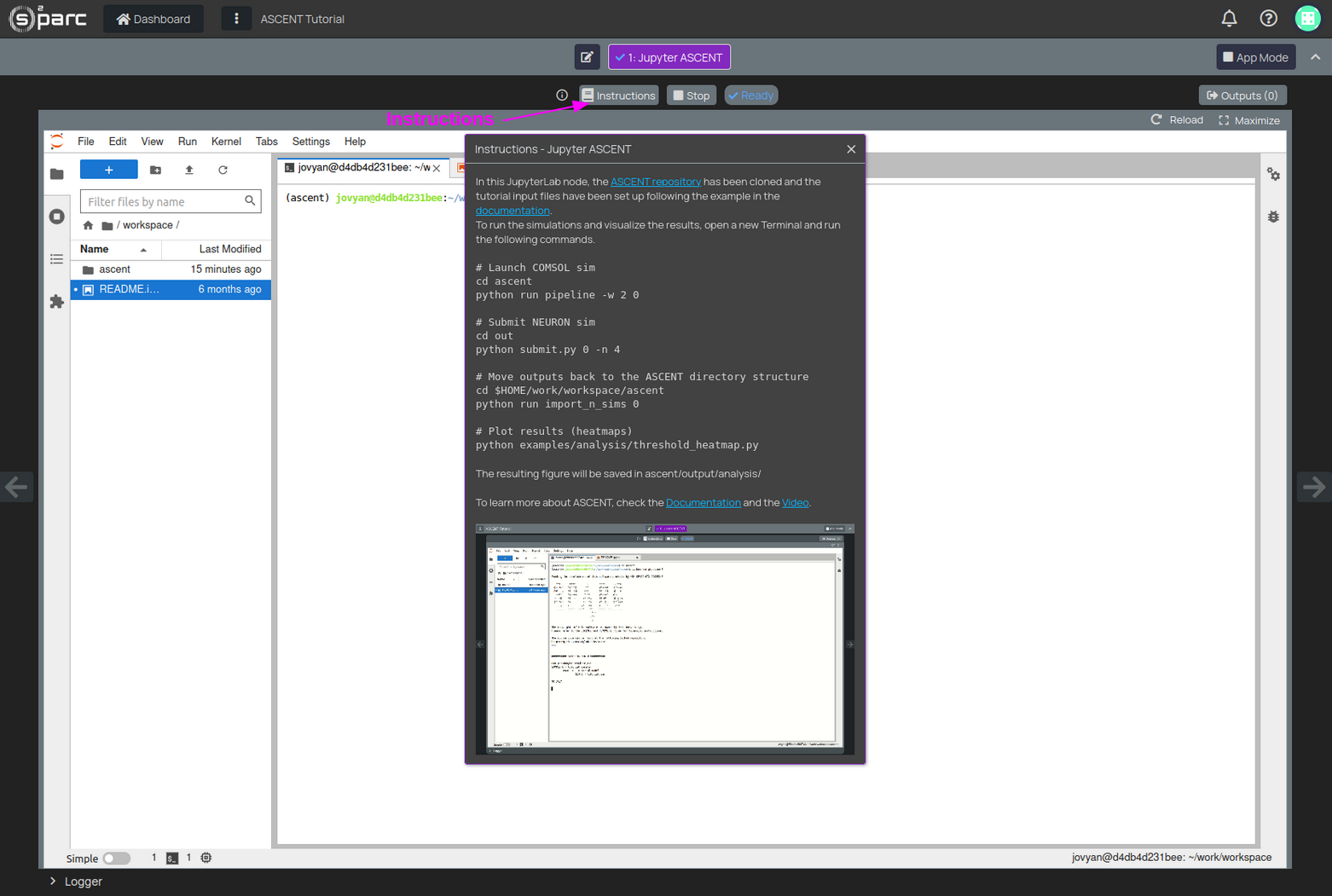Viewport: 1332px width, 896px height.
Task: Select the README.ipynb file
Action: [x=171, y=290]
